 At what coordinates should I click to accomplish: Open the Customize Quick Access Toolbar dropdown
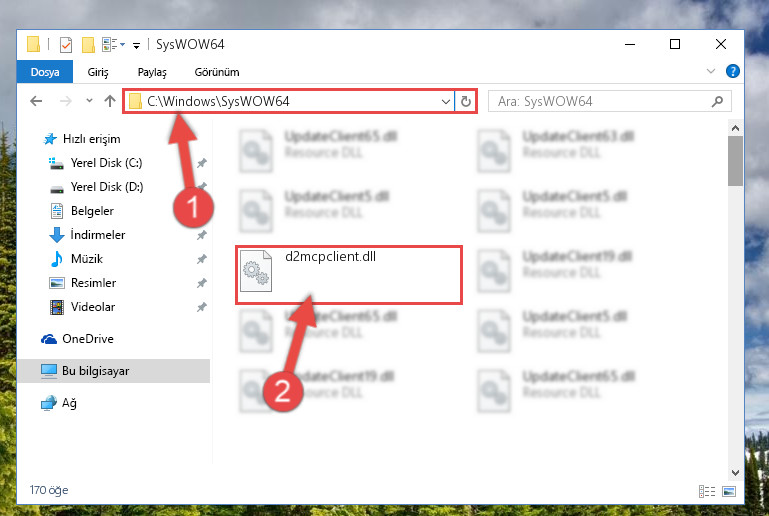click(x=136, y=46)
